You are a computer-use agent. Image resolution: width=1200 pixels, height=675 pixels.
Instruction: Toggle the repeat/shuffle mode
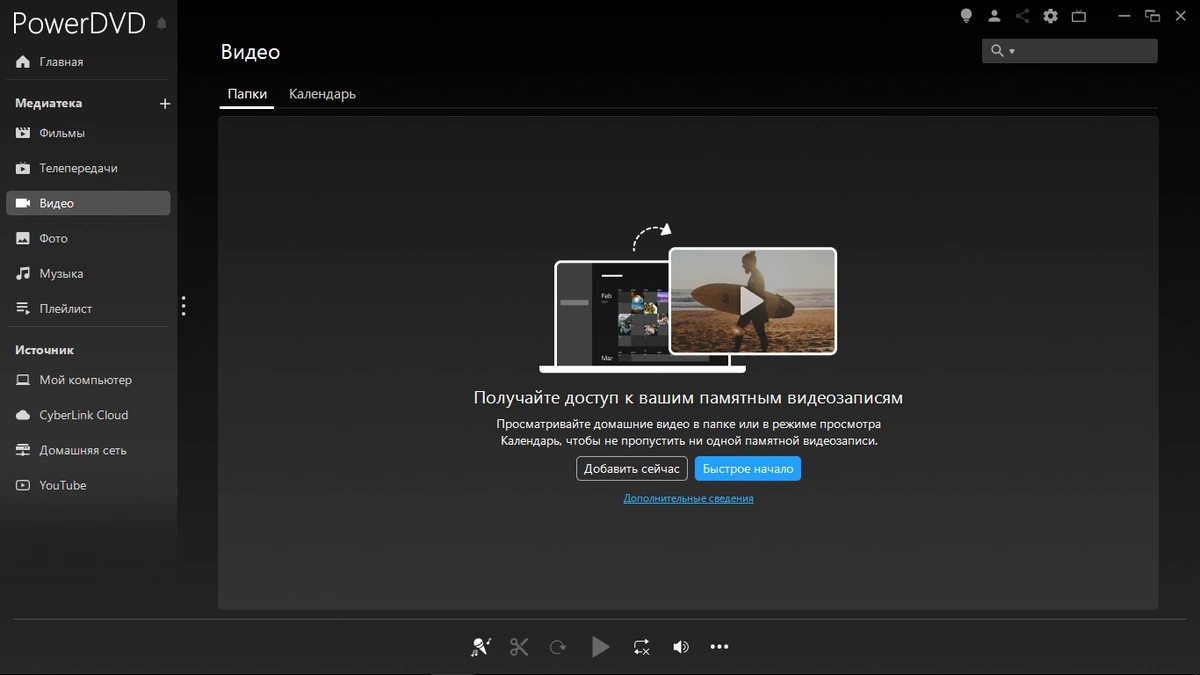click(x=642, y=647)
